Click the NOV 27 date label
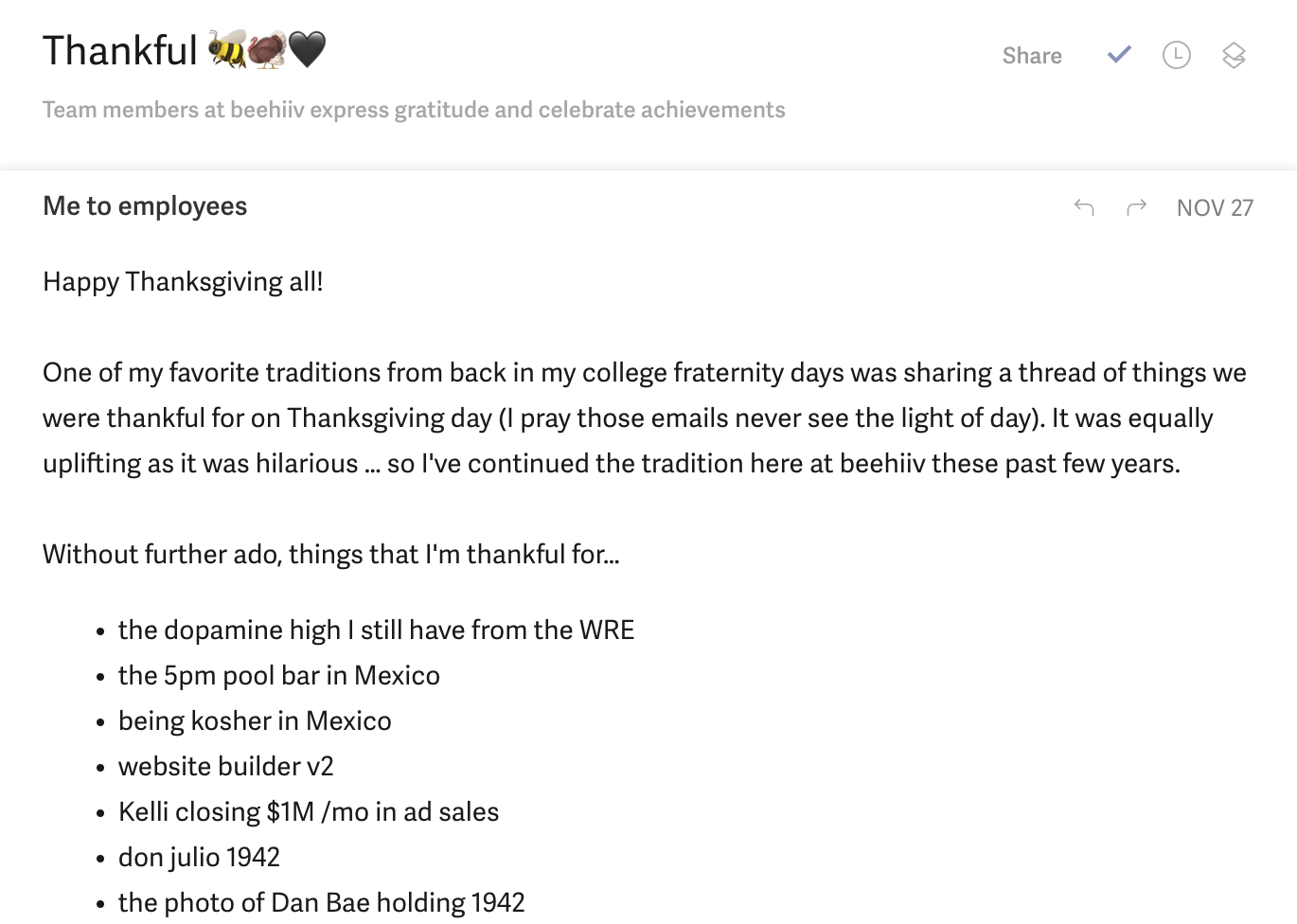This screenshot has height=924, width=1297. click(1215, 207)
